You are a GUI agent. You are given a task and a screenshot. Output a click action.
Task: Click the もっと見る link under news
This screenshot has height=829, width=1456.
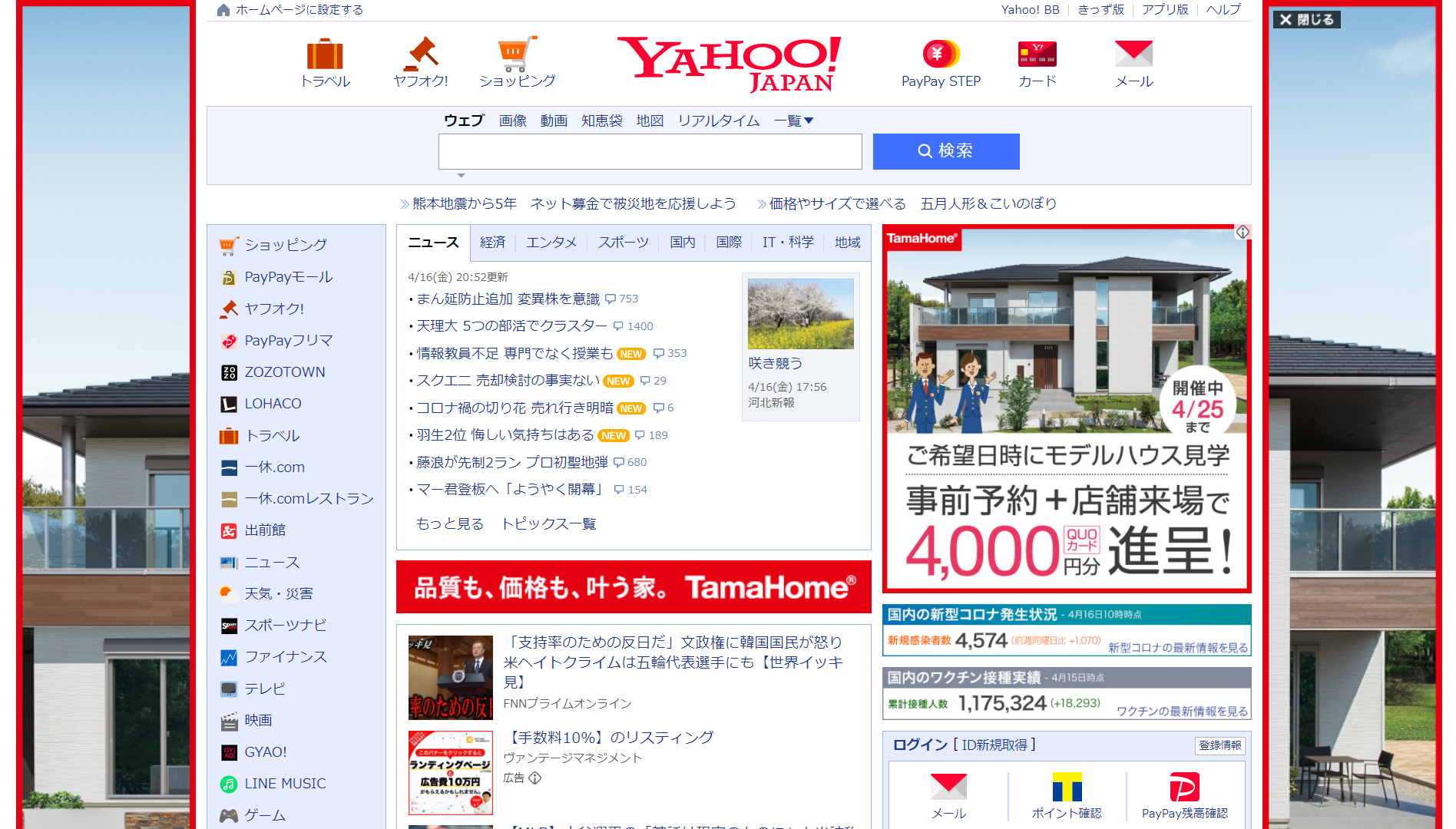click(x=450, y=523)
